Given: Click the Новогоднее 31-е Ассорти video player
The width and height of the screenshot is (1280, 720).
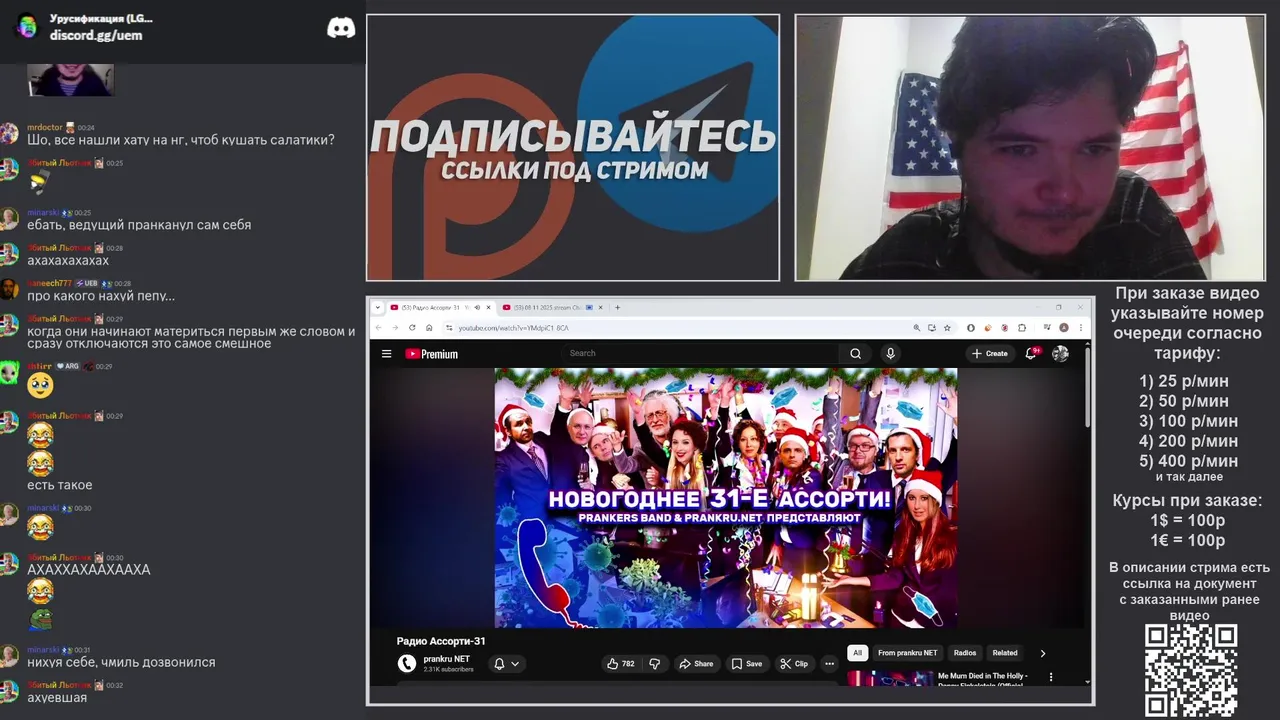Looking at the screenshot, I should 726,498.
